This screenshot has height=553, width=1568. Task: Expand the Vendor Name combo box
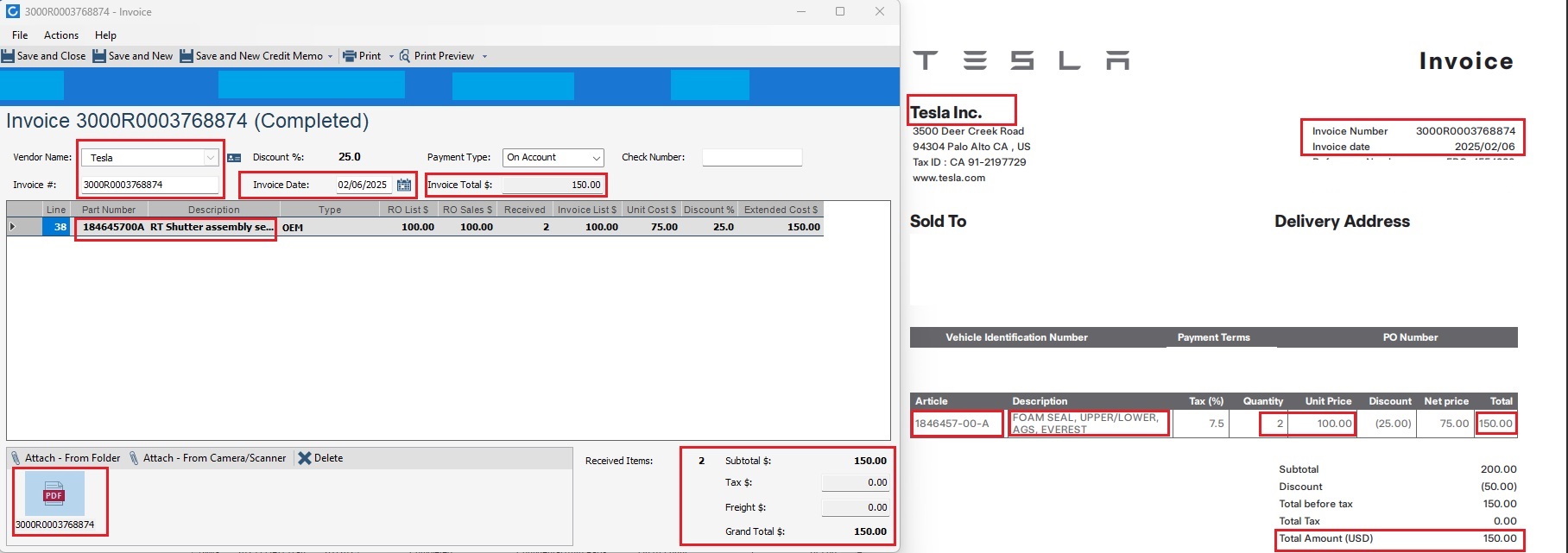tap(210, 158)
